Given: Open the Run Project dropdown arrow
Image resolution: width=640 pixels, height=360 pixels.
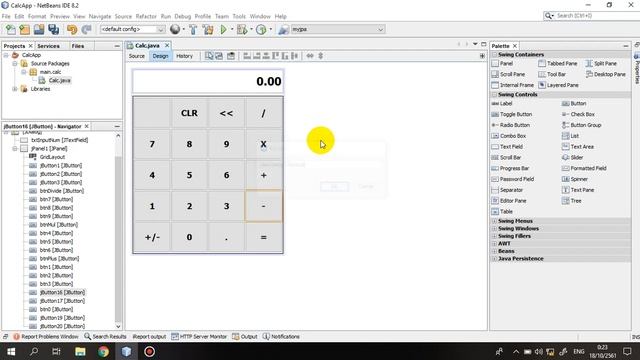Looking at the screenshot, I should [x=232, y=29].
